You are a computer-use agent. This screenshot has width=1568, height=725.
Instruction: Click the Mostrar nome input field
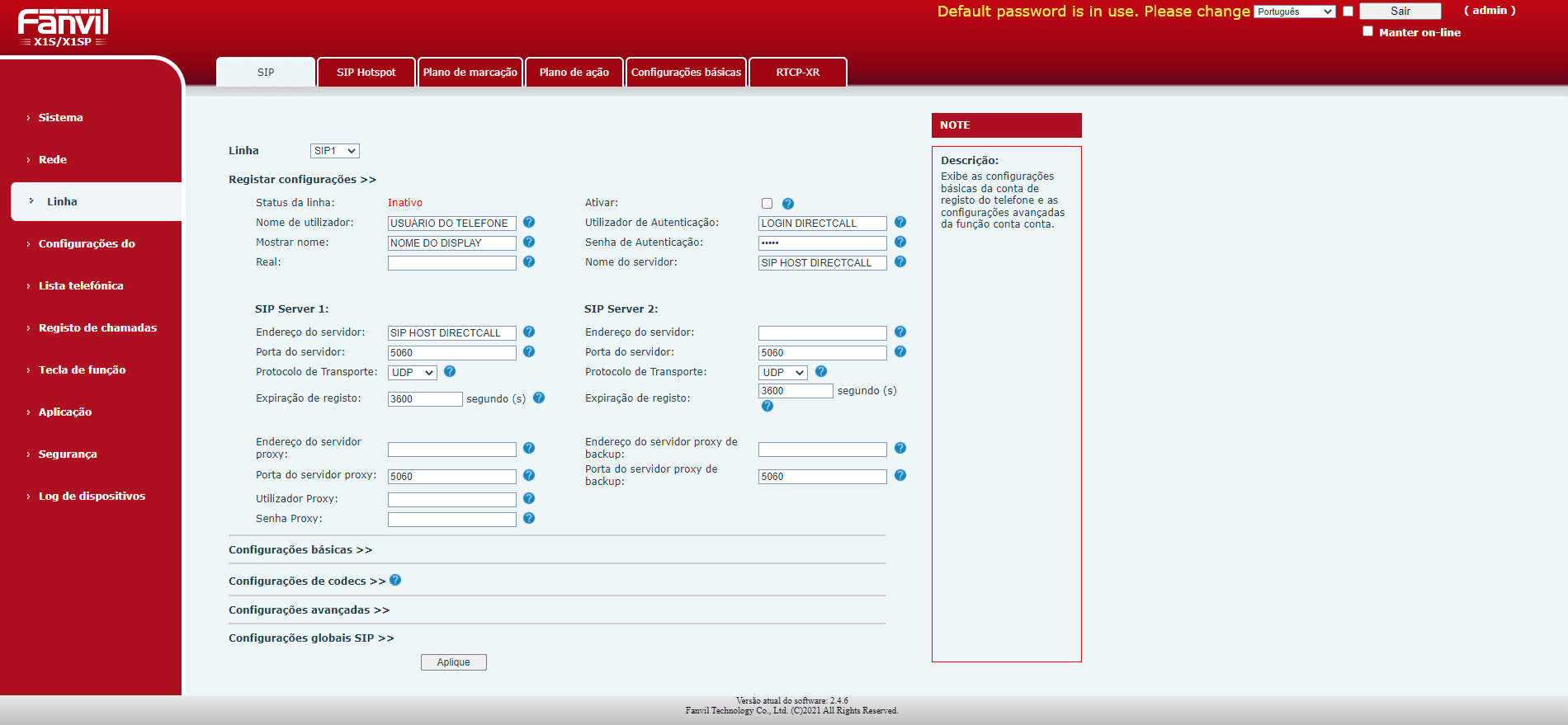click(452, 243)
